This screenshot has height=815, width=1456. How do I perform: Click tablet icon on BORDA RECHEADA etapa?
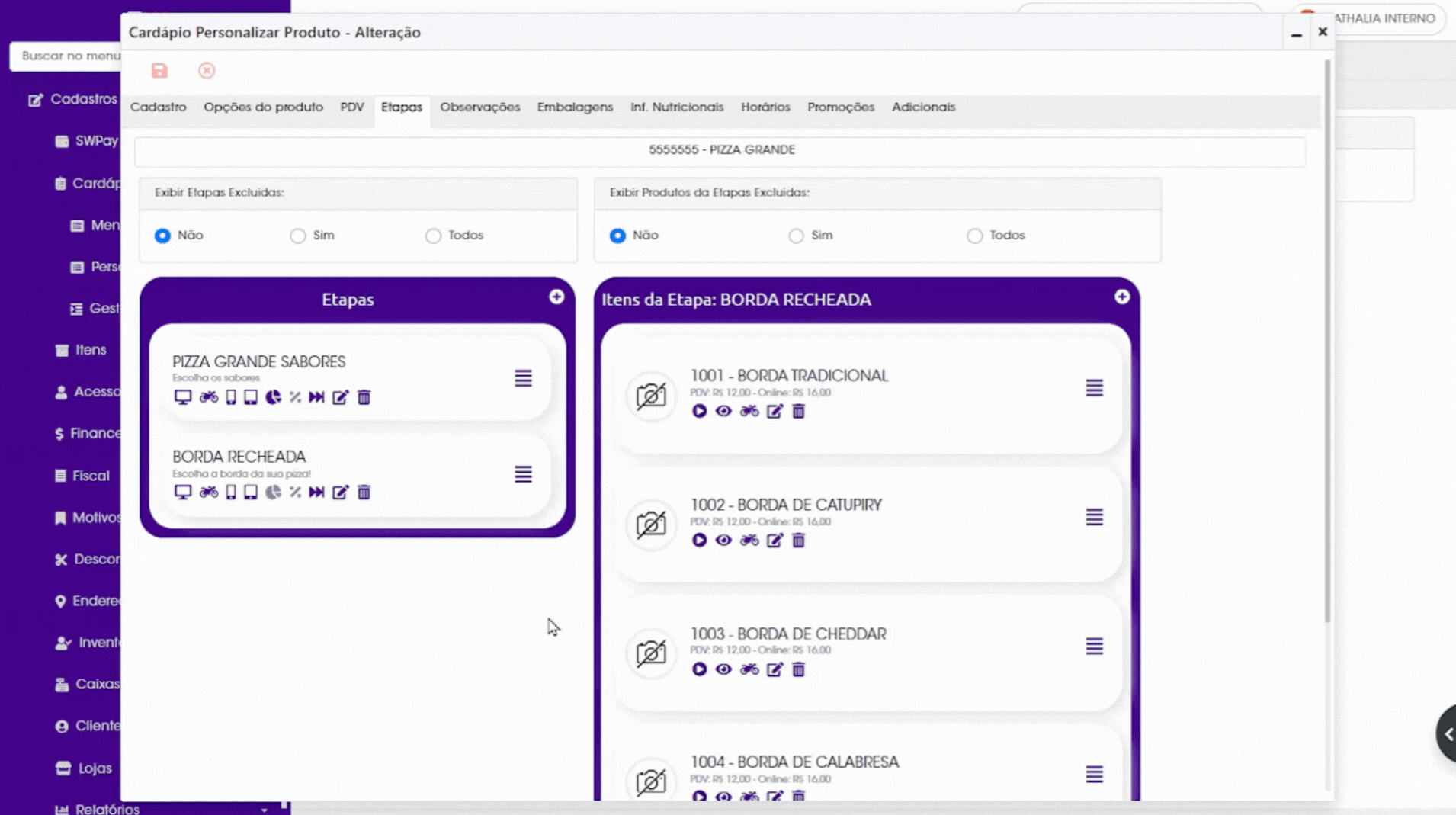click(x=250, y=493)
